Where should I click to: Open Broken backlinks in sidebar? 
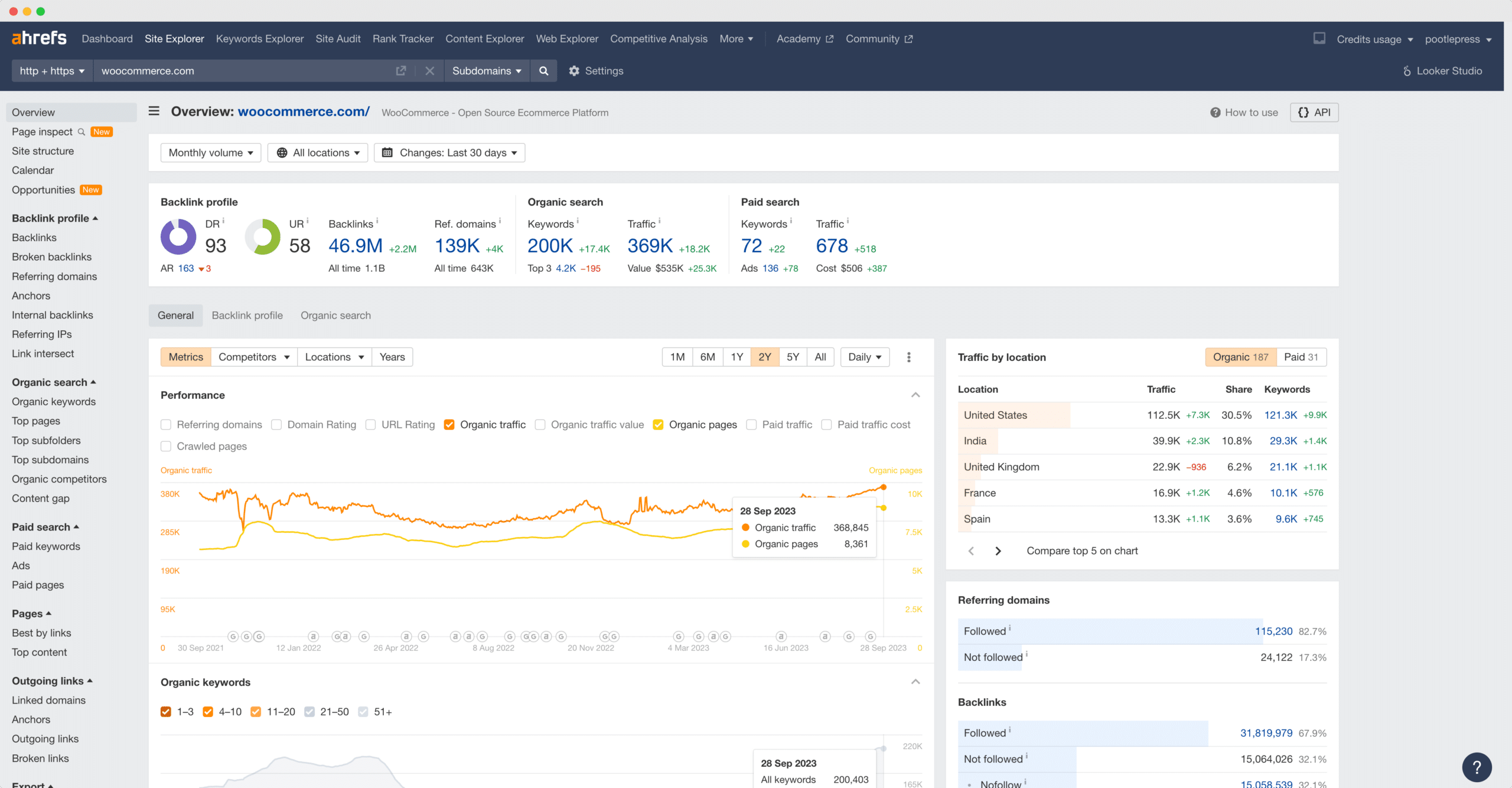[x=52, y=257]
